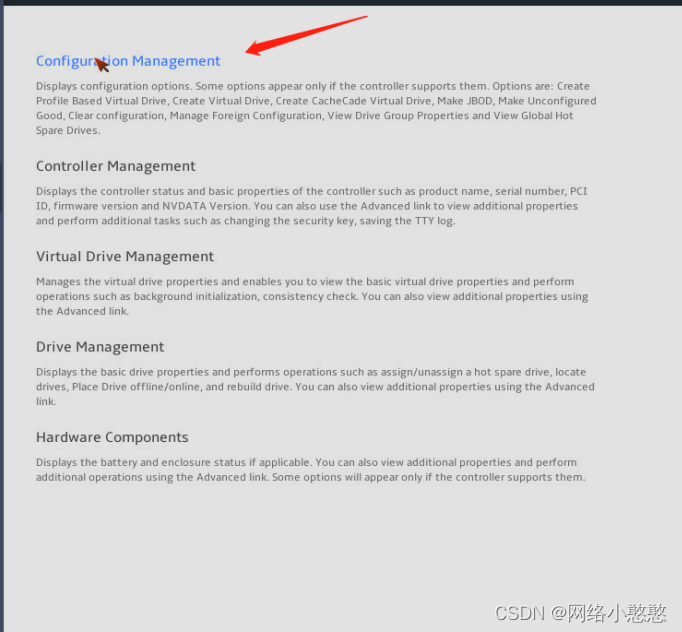
Task: Open the Configuration Management link
Action: (128, 61)
